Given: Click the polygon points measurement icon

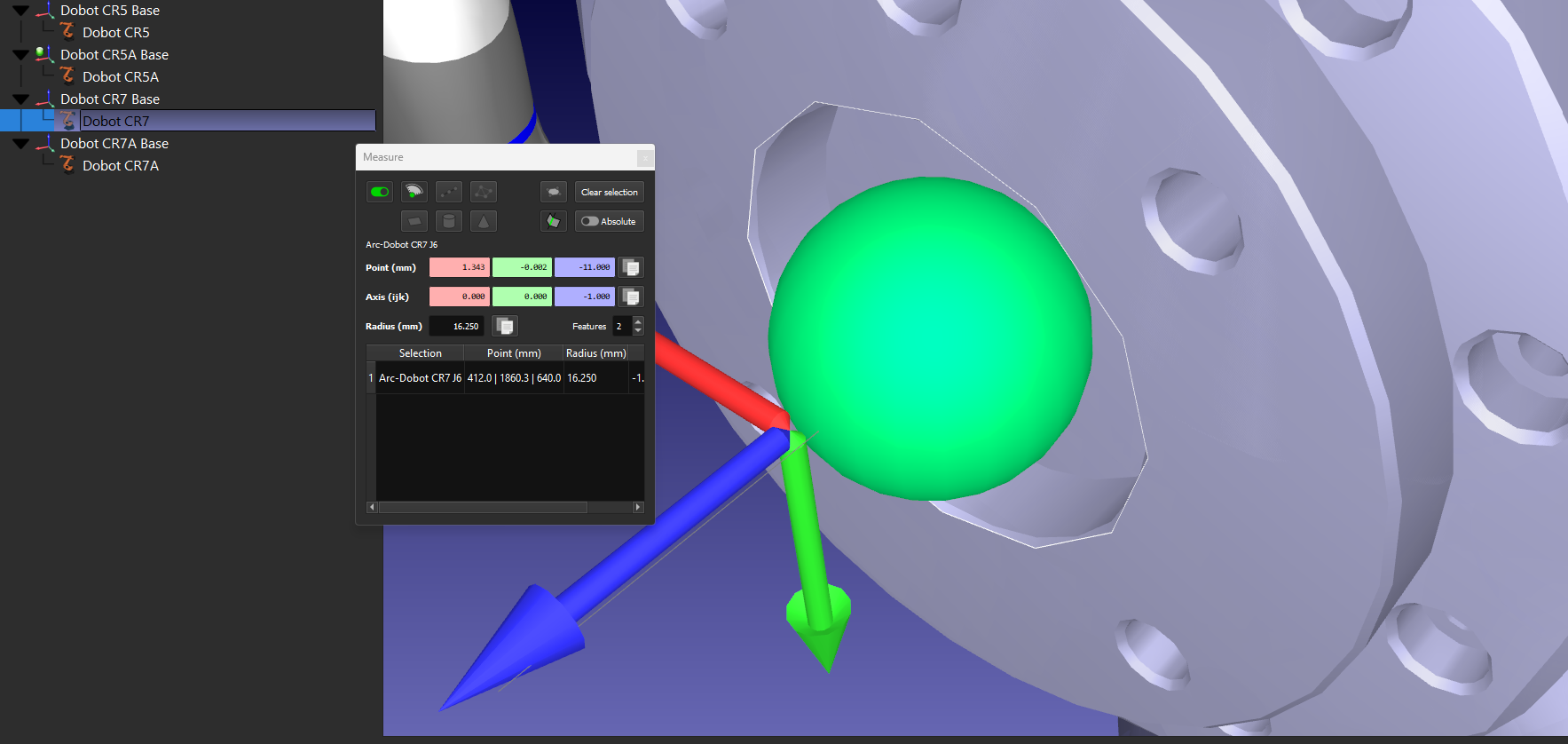Looking at the screenshot, I should 483,192.
